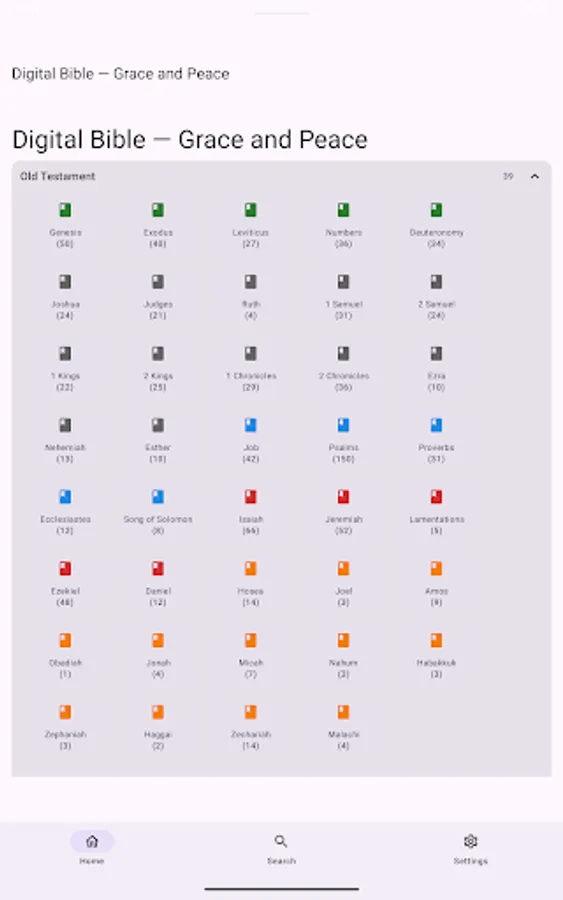Open the Deuteronomy book icon

(436, 210)
